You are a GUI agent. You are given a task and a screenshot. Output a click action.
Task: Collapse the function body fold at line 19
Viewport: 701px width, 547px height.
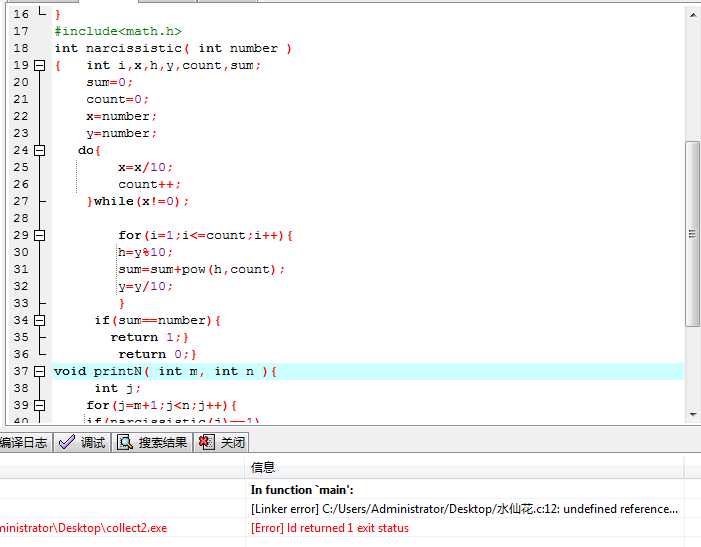(x=39, y=65)
